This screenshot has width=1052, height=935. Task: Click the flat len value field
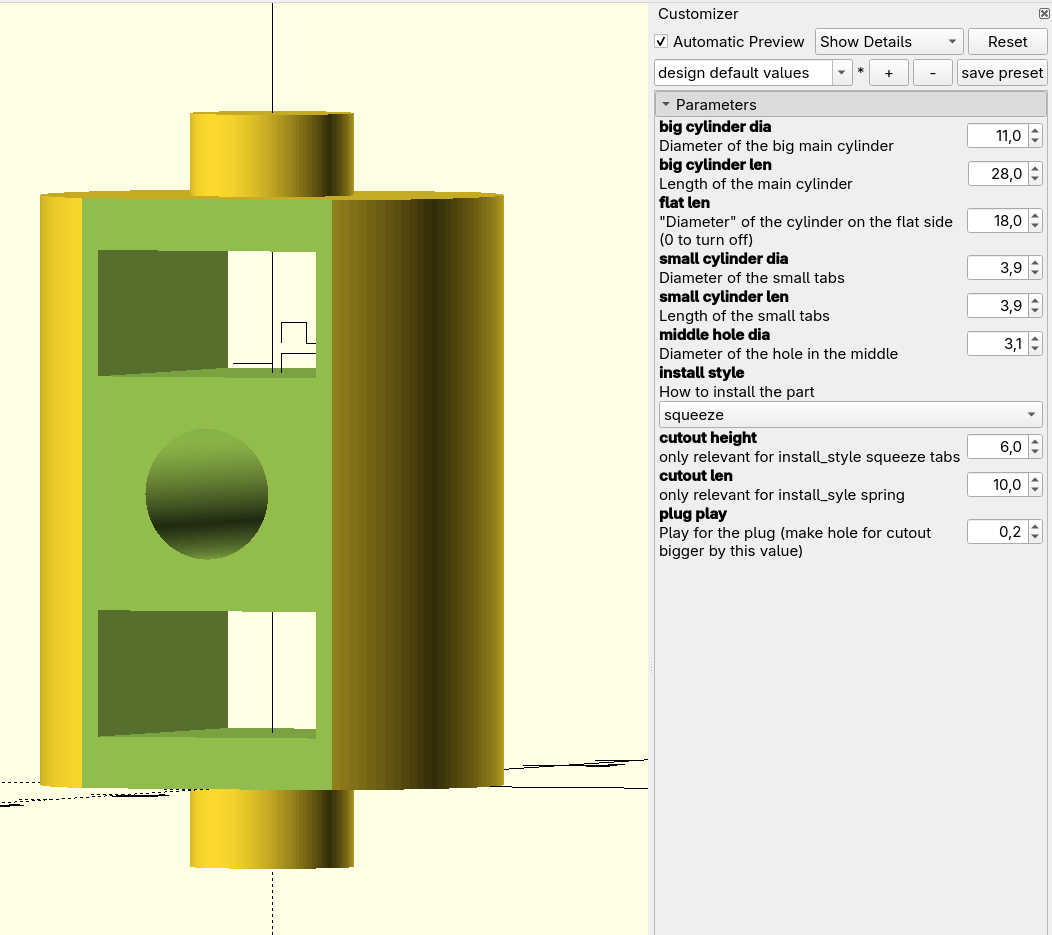coord(997,221)
